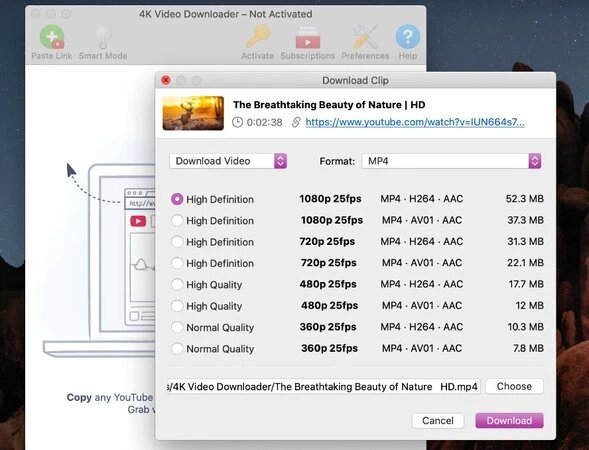The image size is (589, 450).
Task: Click the purple Download button
Action: 509,421
